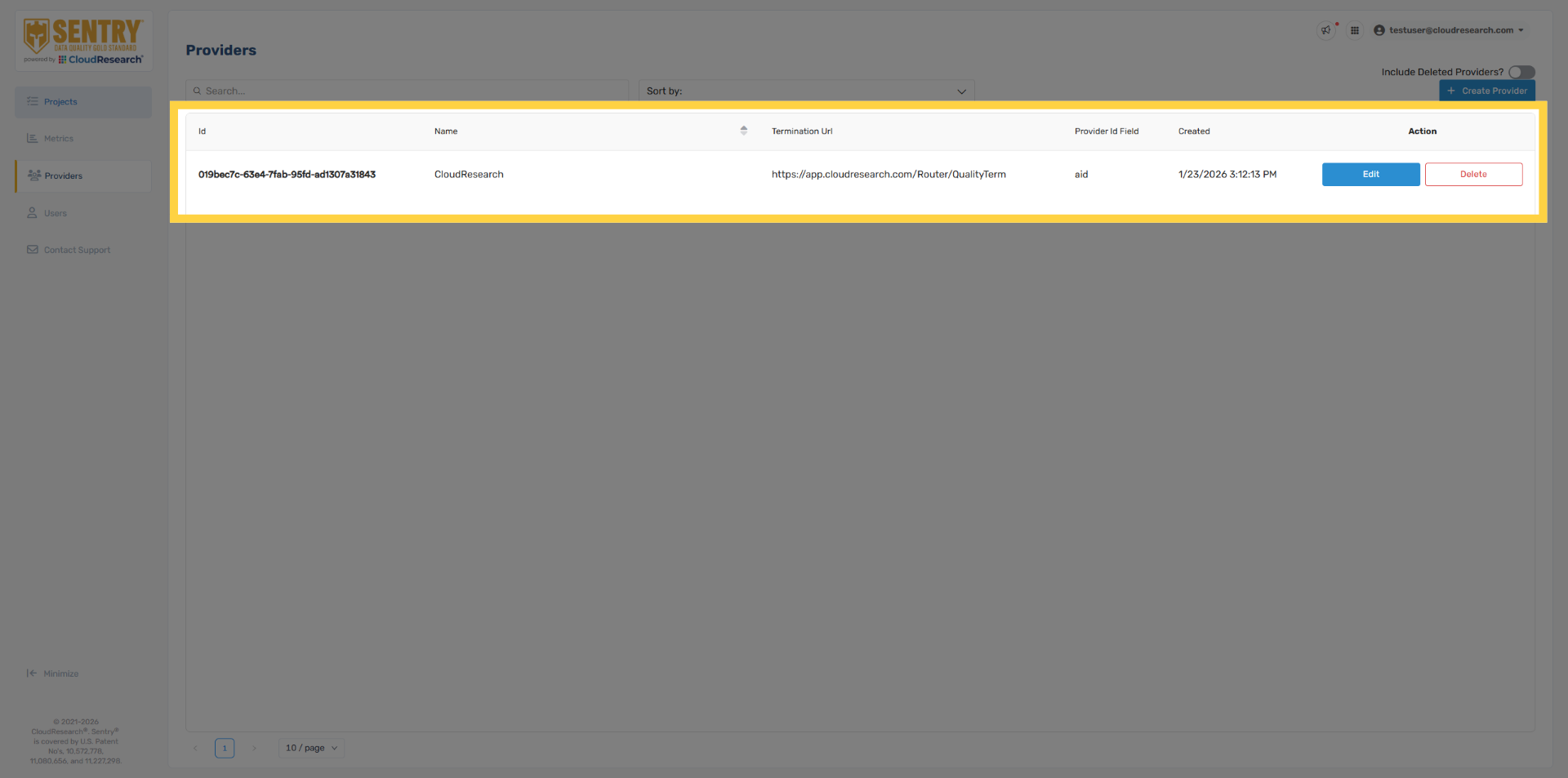Click the Contact Support envelope icon
Screen dimensions: 1568x778
pos(33,250)
